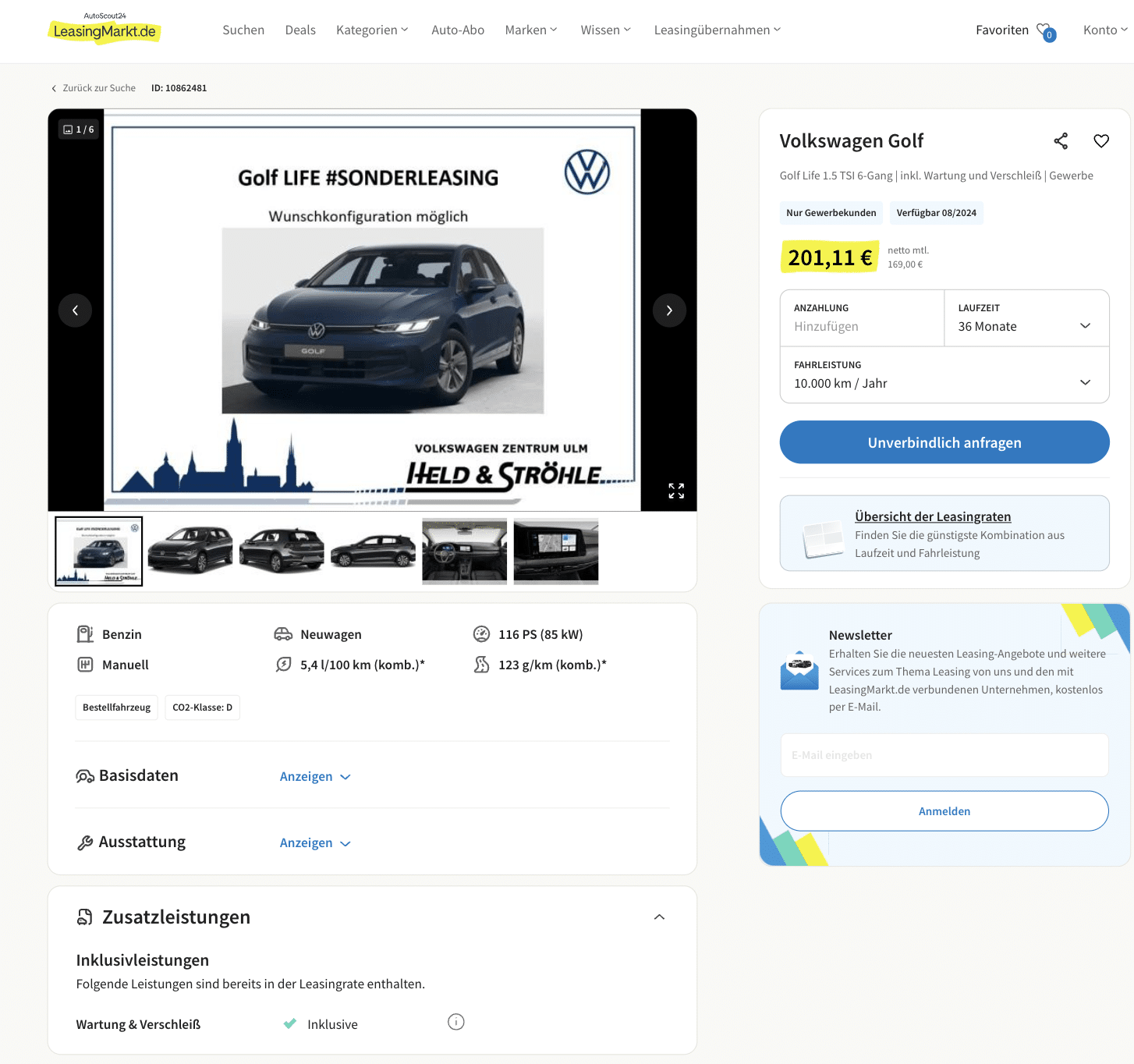Click the main Golf LIFE Sonderleasing image
The image size is (1134, 1064).
pyautogui.click(x=372, y=310)
